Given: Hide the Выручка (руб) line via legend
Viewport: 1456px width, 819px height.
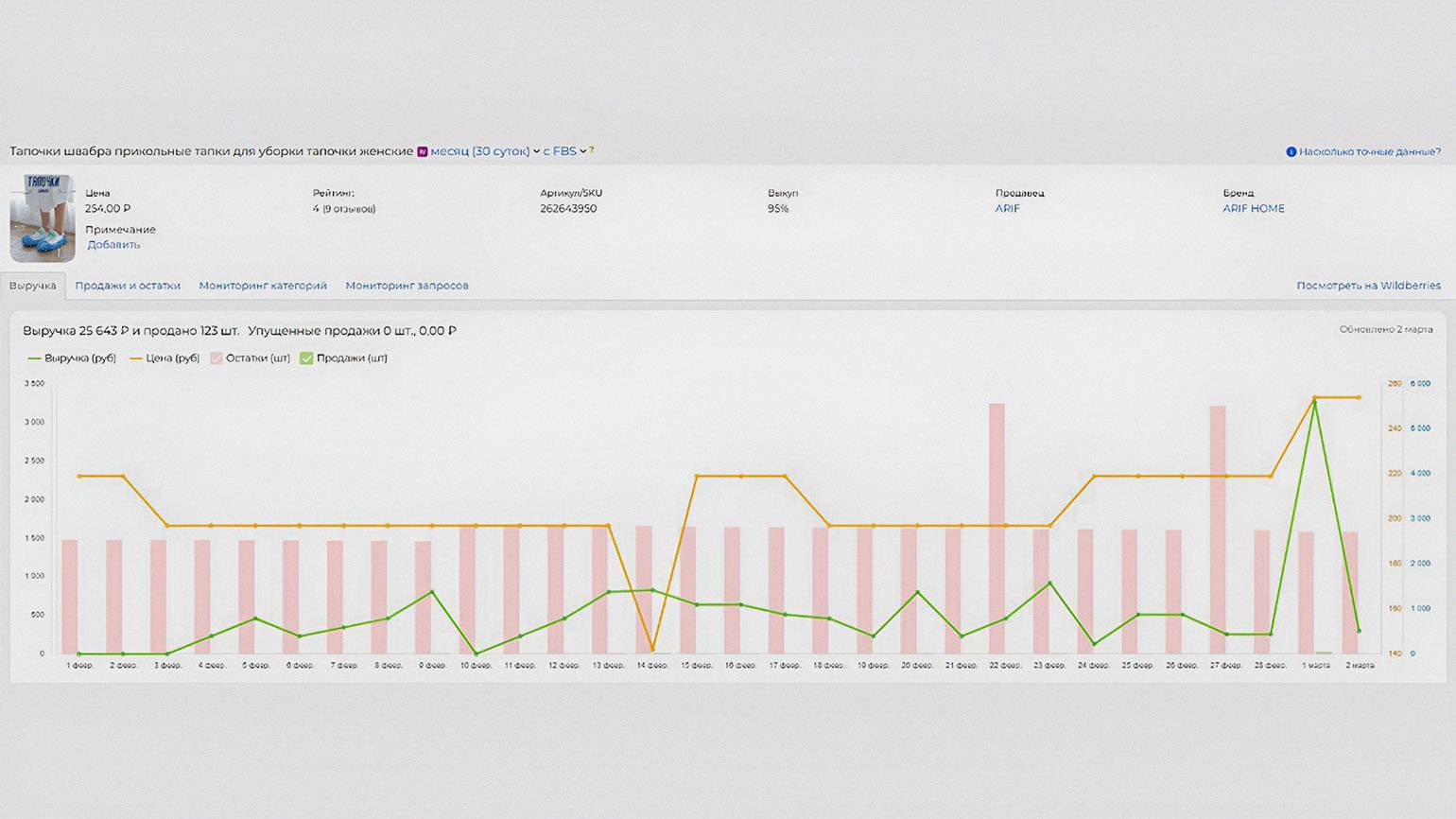Looking at the screenshot, I should (x=72, y=358).
